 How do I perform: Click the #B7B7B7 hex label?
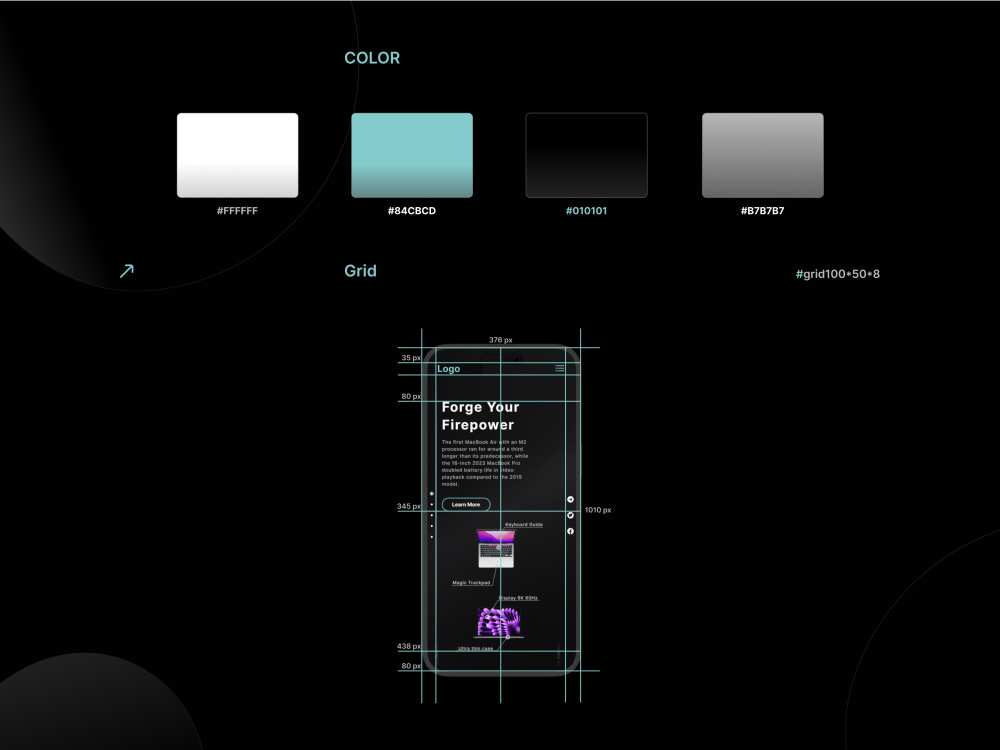point(763,210)
